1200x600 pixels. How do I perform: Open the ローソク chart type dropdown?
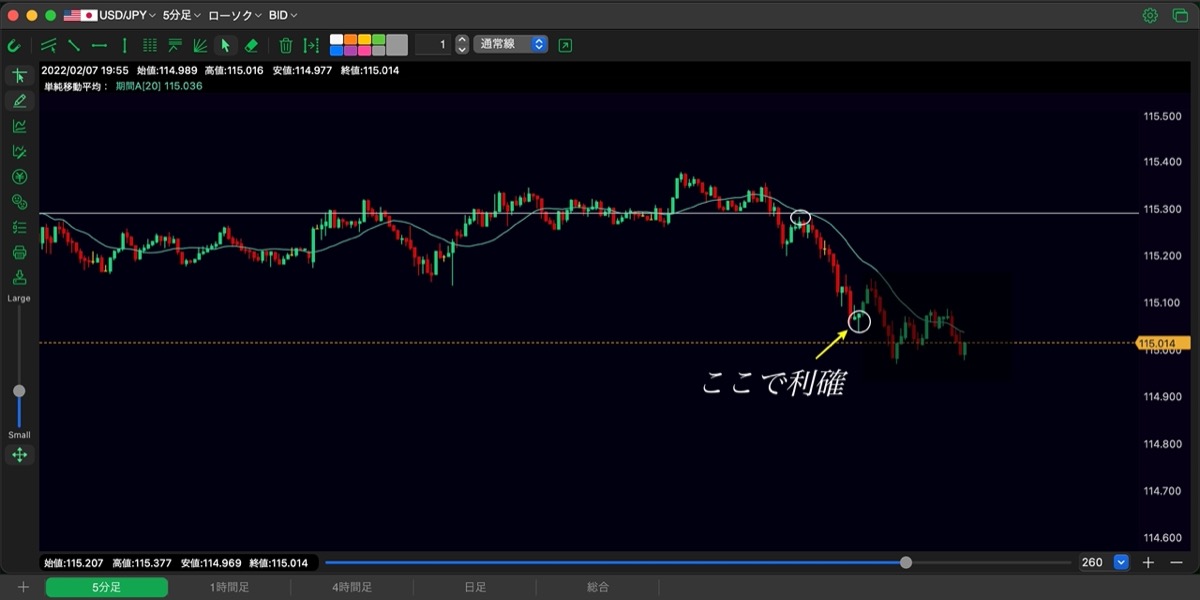pyautogui.click(x=235, y=15)
